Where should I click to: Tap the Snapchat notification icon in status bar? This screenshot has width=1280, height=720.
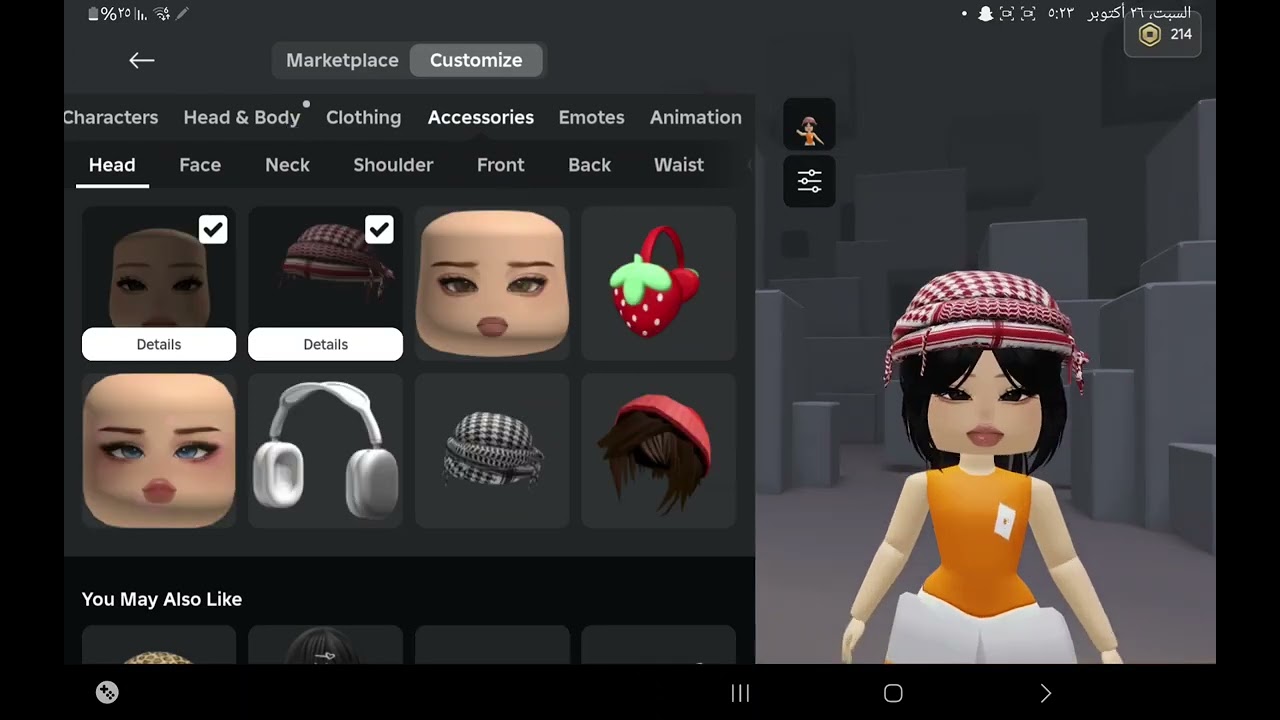[985, 13]
